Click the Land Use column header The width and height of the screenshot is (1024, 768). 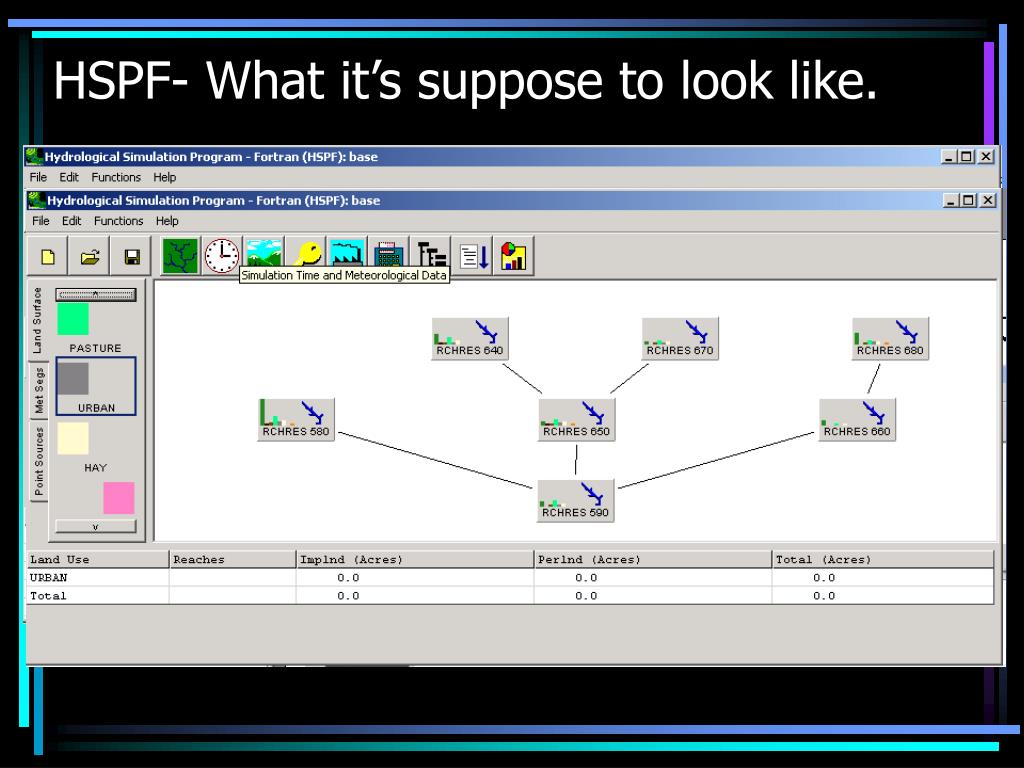coord(98,560)
